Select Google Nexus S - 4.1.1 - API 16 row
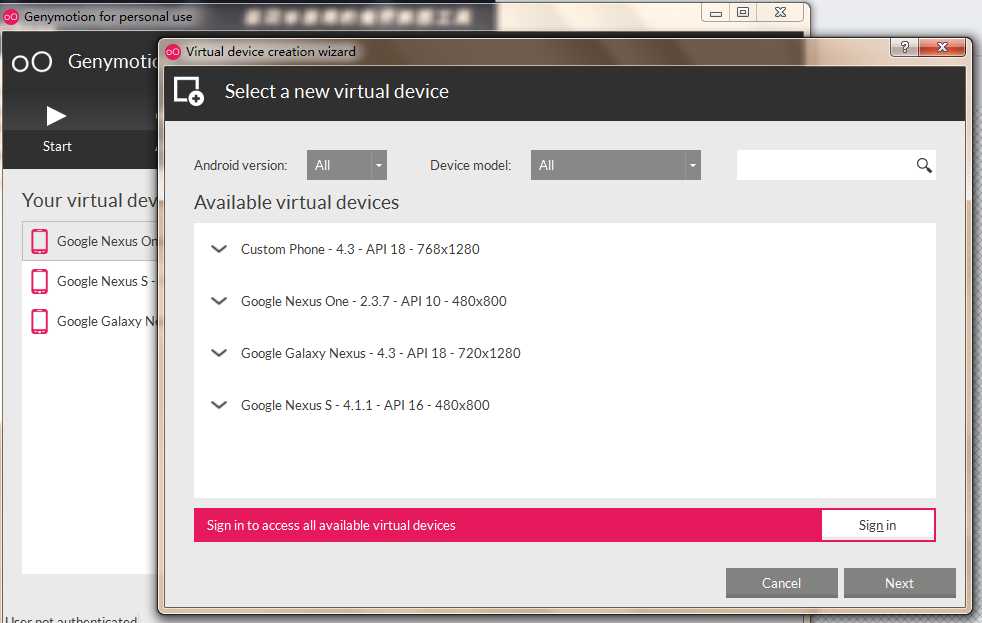This screenshot has height=623, width=982. coord(564,405)
